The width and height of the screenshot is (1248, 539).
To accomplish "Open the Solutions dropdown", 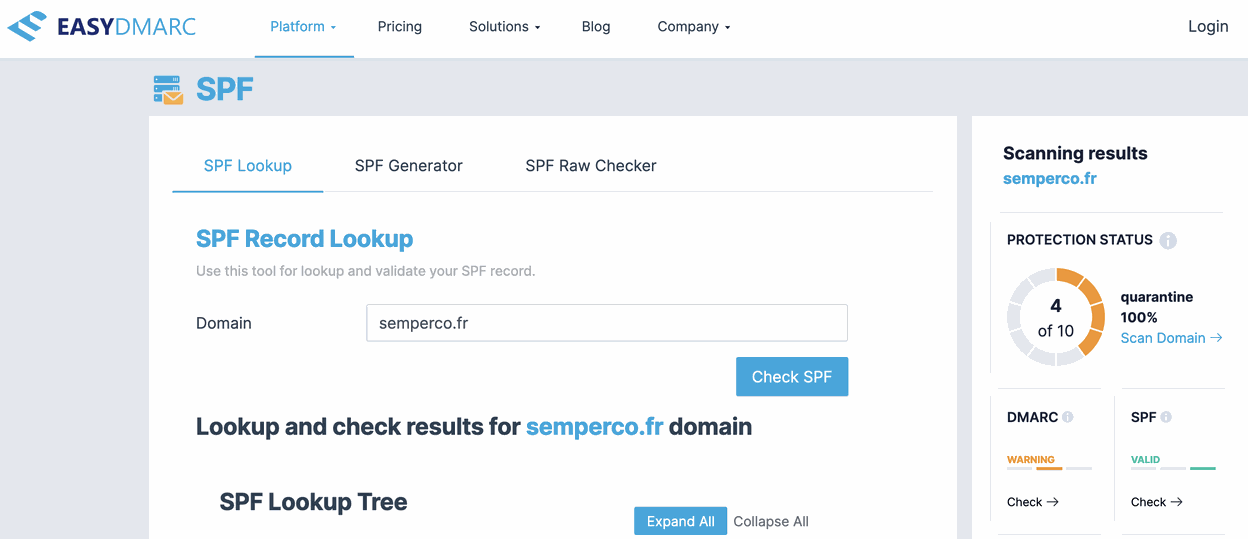I will (x=504, y=27).
